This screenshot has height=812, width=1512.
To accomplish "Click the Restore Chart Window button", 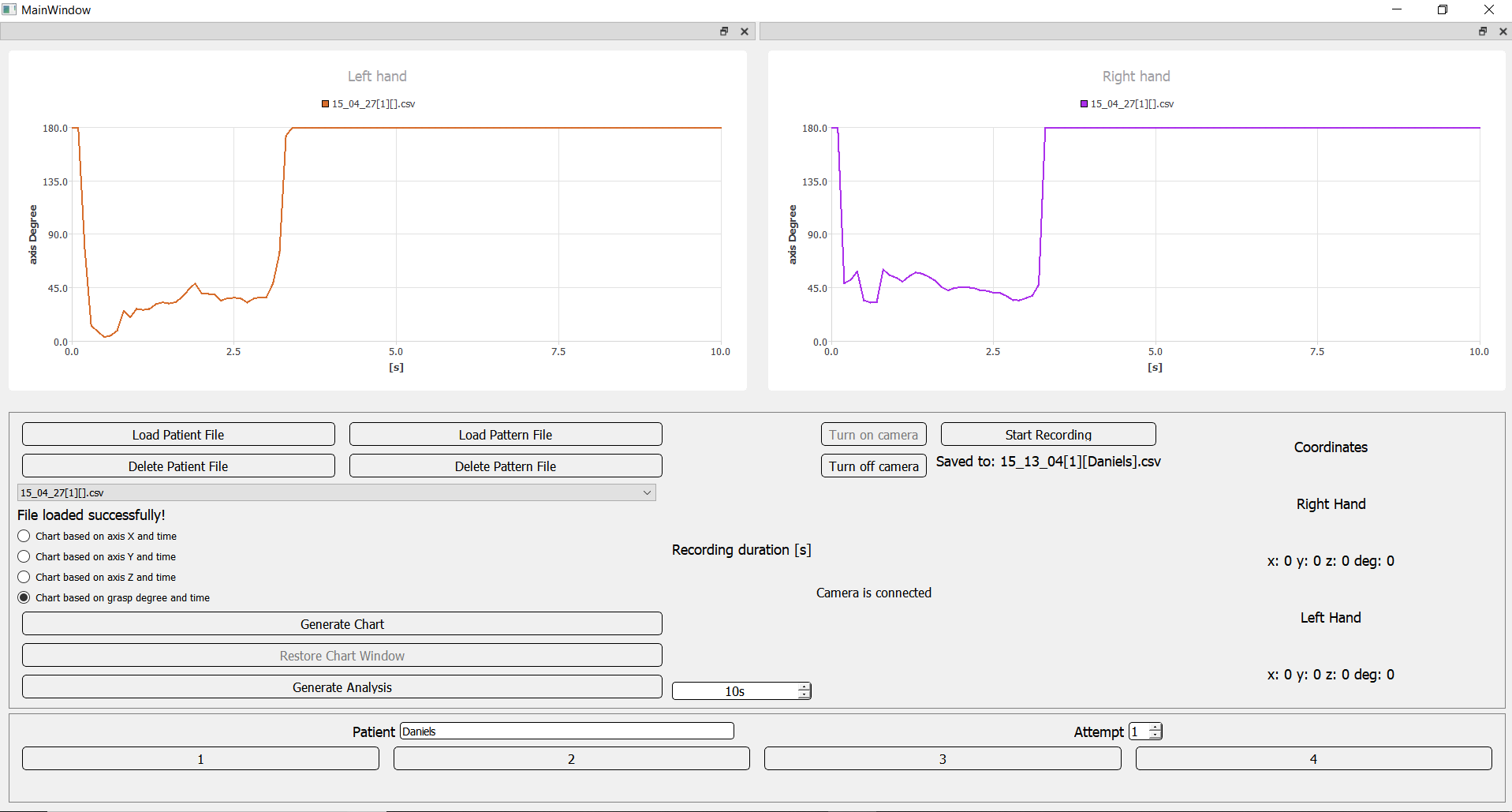I will click(x=342, y=656).
